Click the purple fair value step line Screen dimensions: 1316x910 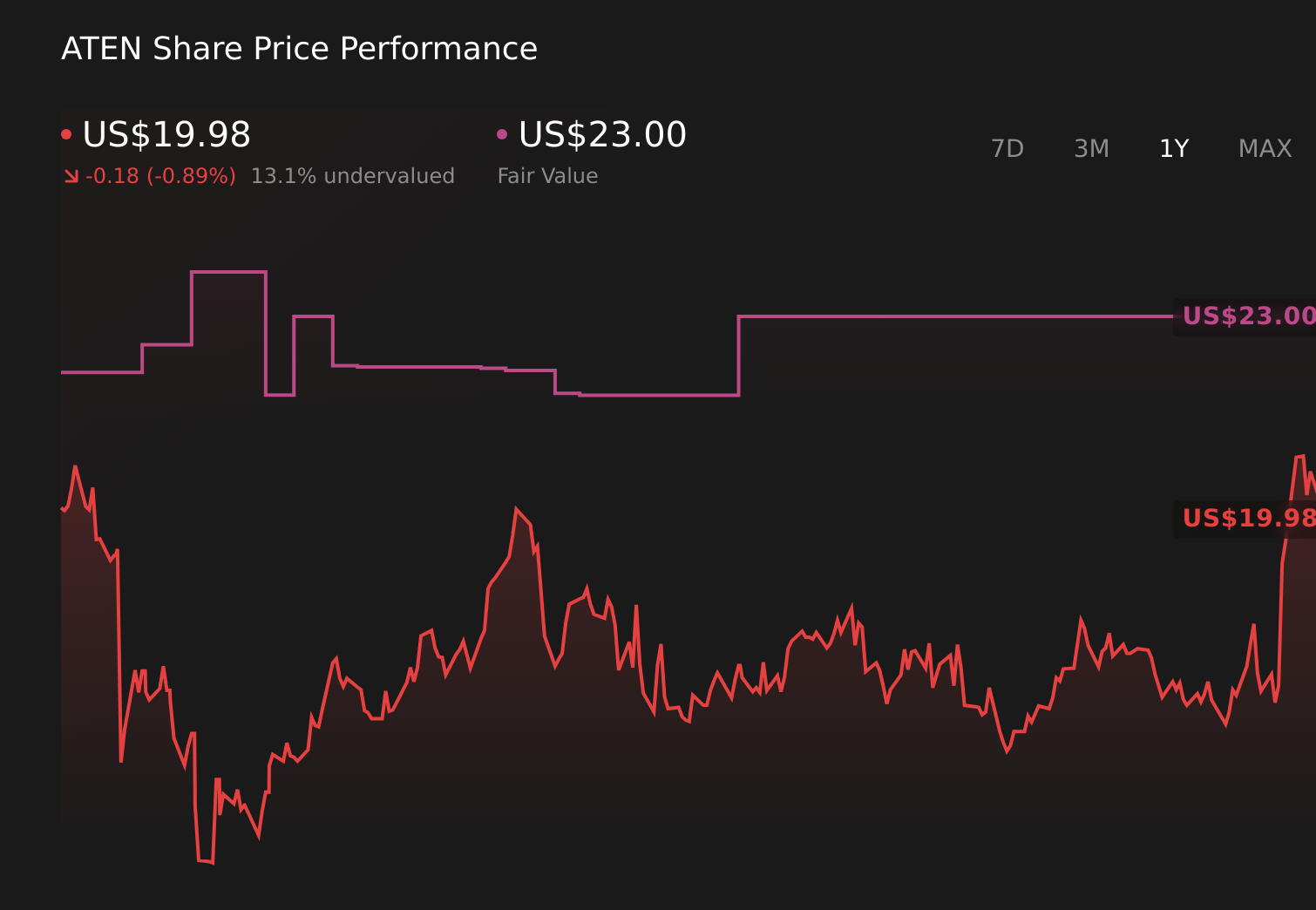959,316
